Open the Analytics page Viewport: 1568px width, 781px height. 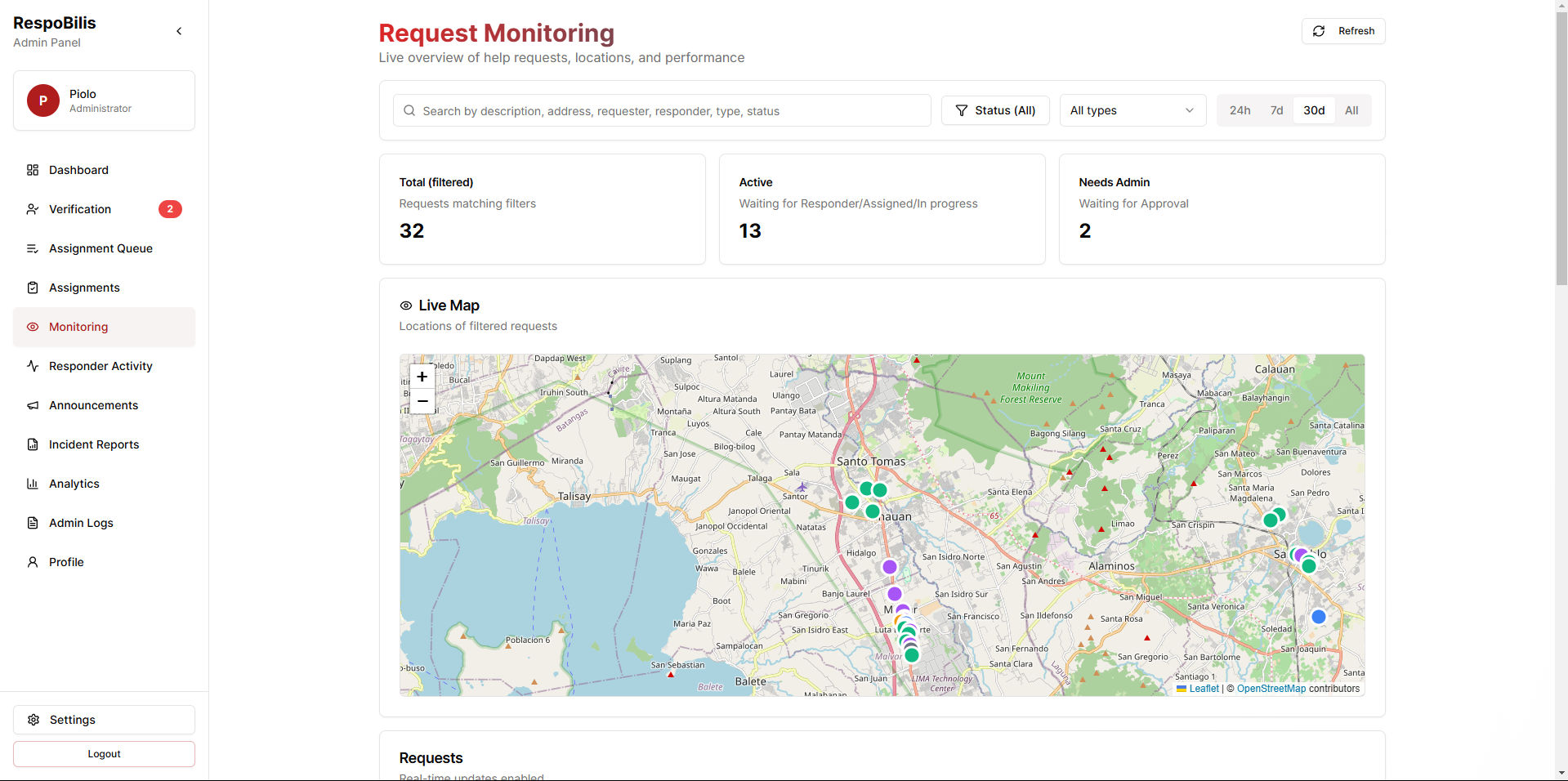pyautogui.click(x=104, y=484)
